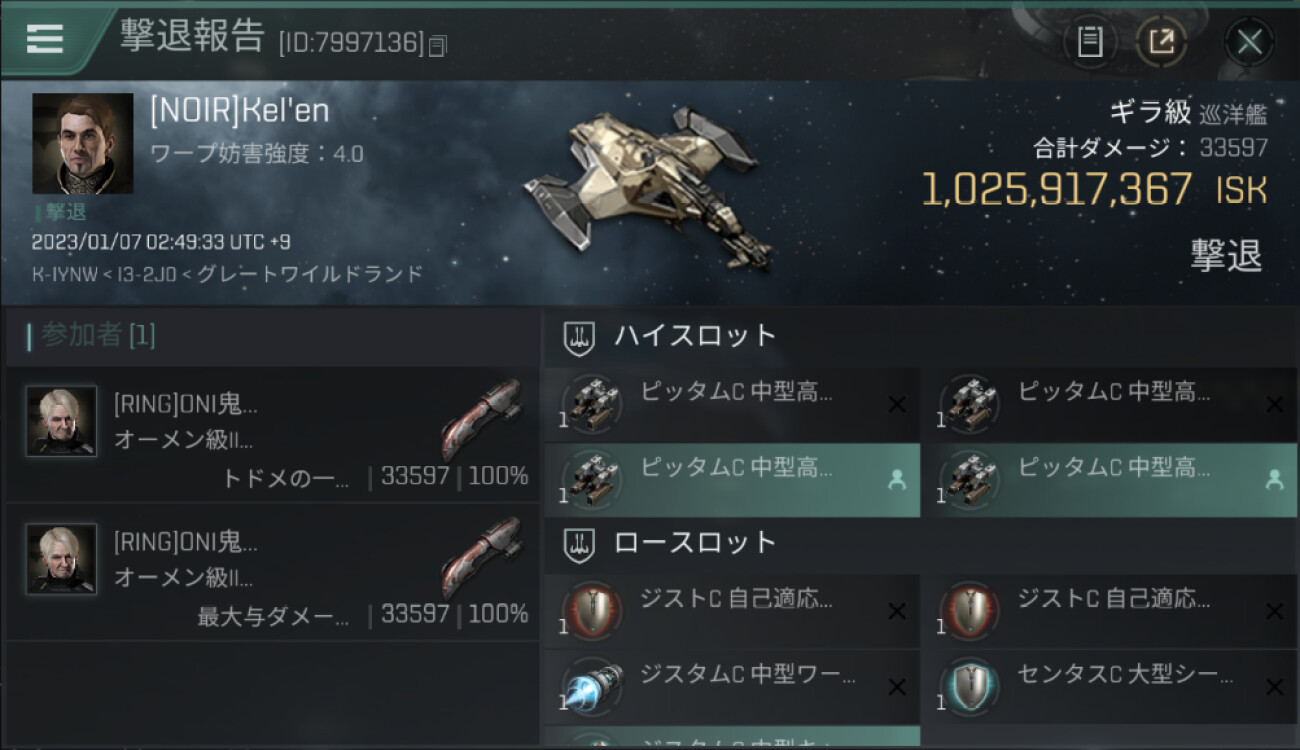Select the first ピッタムC 中型高 module
1300x750 pixels.
tap(732, 404)
